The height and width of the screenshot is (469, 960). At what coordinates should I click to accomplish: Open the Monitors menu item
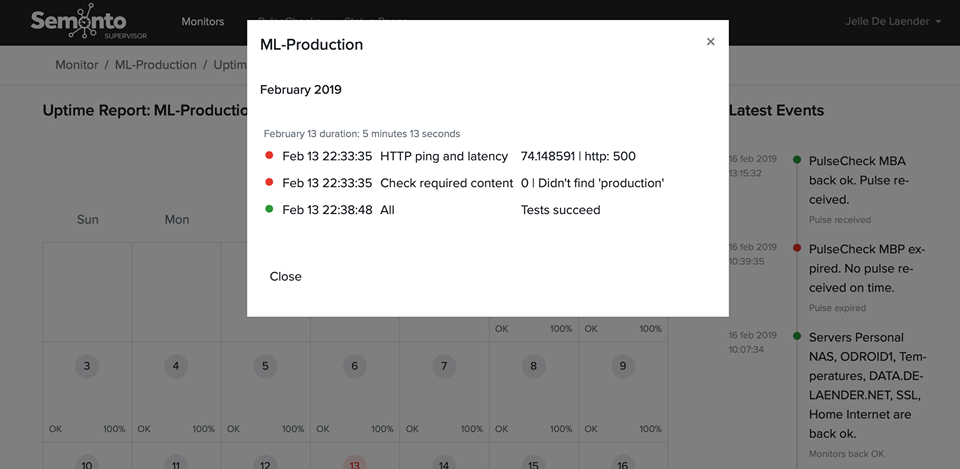203,21
